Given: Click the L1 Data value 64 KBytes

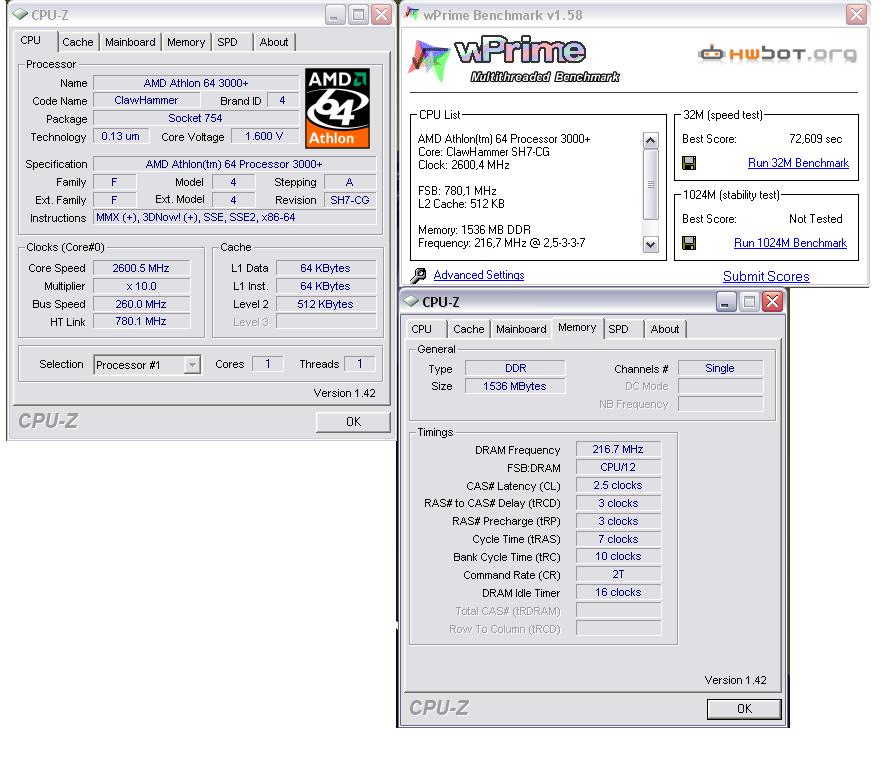Looking at the screenshot, I should (326, 268).
